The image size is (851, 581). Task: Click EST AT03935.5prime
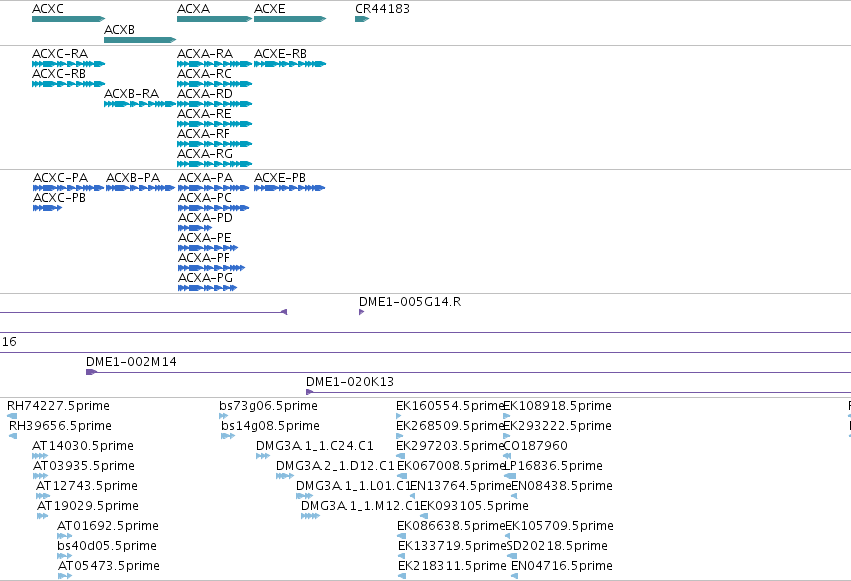(x=40, y=476)
